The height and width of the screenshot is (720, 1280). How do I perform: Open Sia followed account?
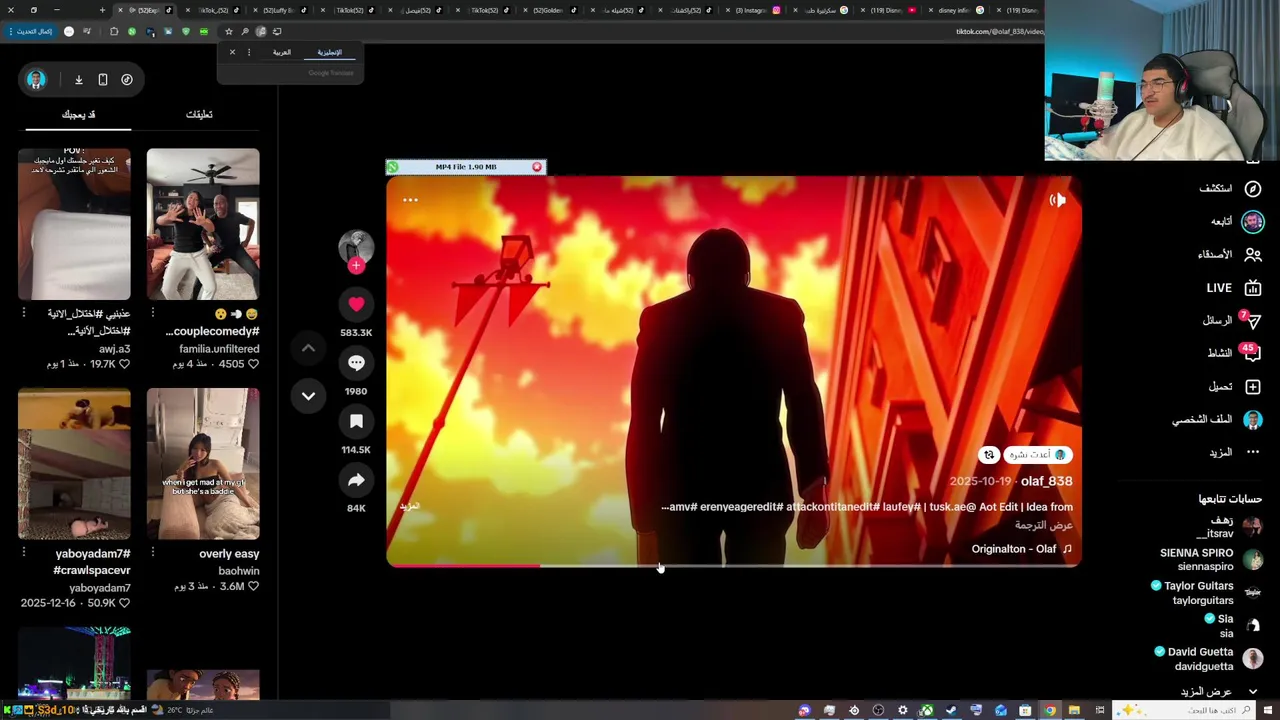pos(1236,626)
